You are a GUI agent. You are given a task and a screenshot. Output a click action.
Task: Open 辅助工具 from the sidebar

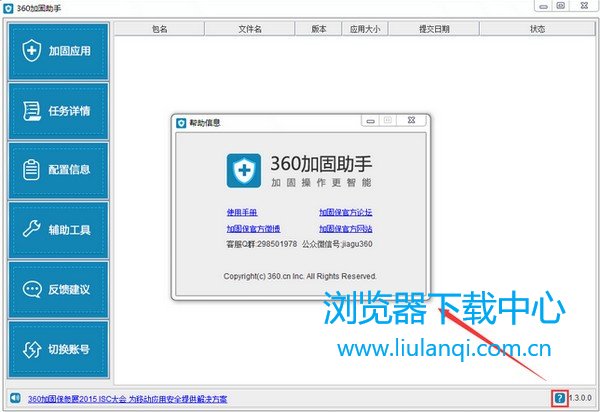59,230
